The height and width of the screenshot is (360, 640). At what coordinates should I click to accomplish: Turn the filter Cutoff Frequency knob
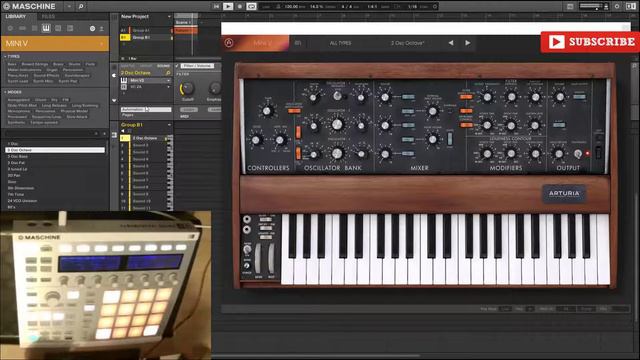coord(487,97)
